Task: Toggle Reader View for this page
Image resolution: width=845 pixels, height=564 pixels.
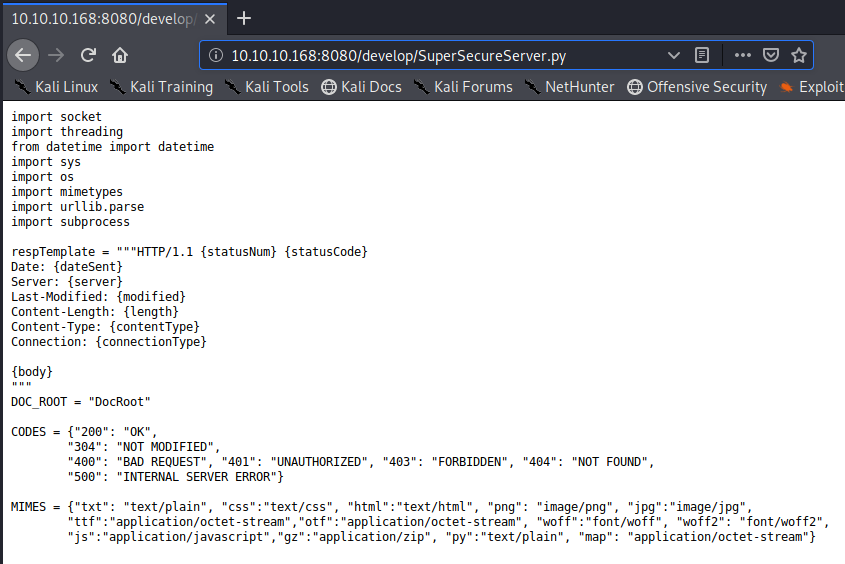Action: point(702,55)
